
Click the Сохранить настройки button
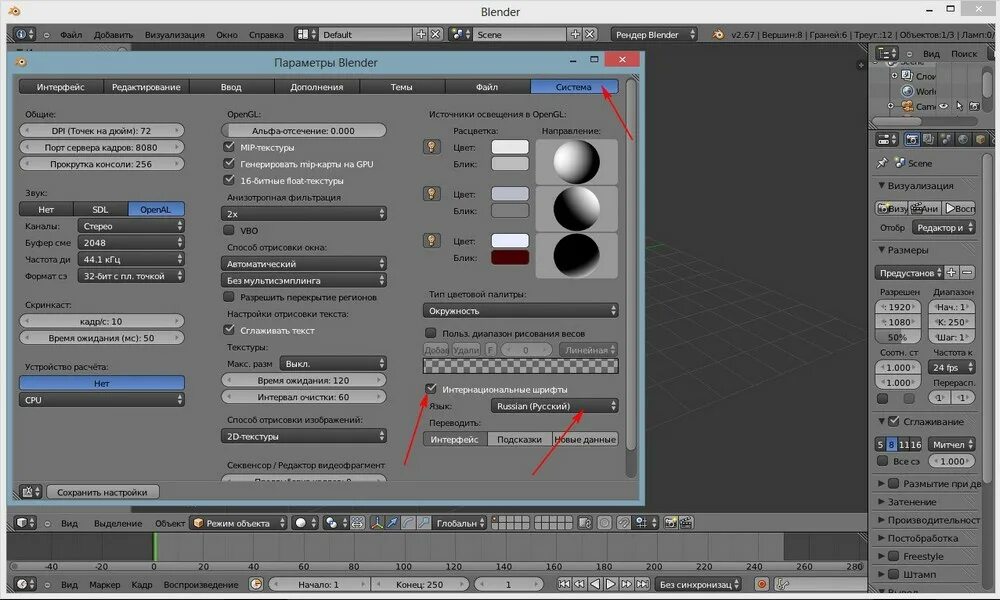point(102,492)
